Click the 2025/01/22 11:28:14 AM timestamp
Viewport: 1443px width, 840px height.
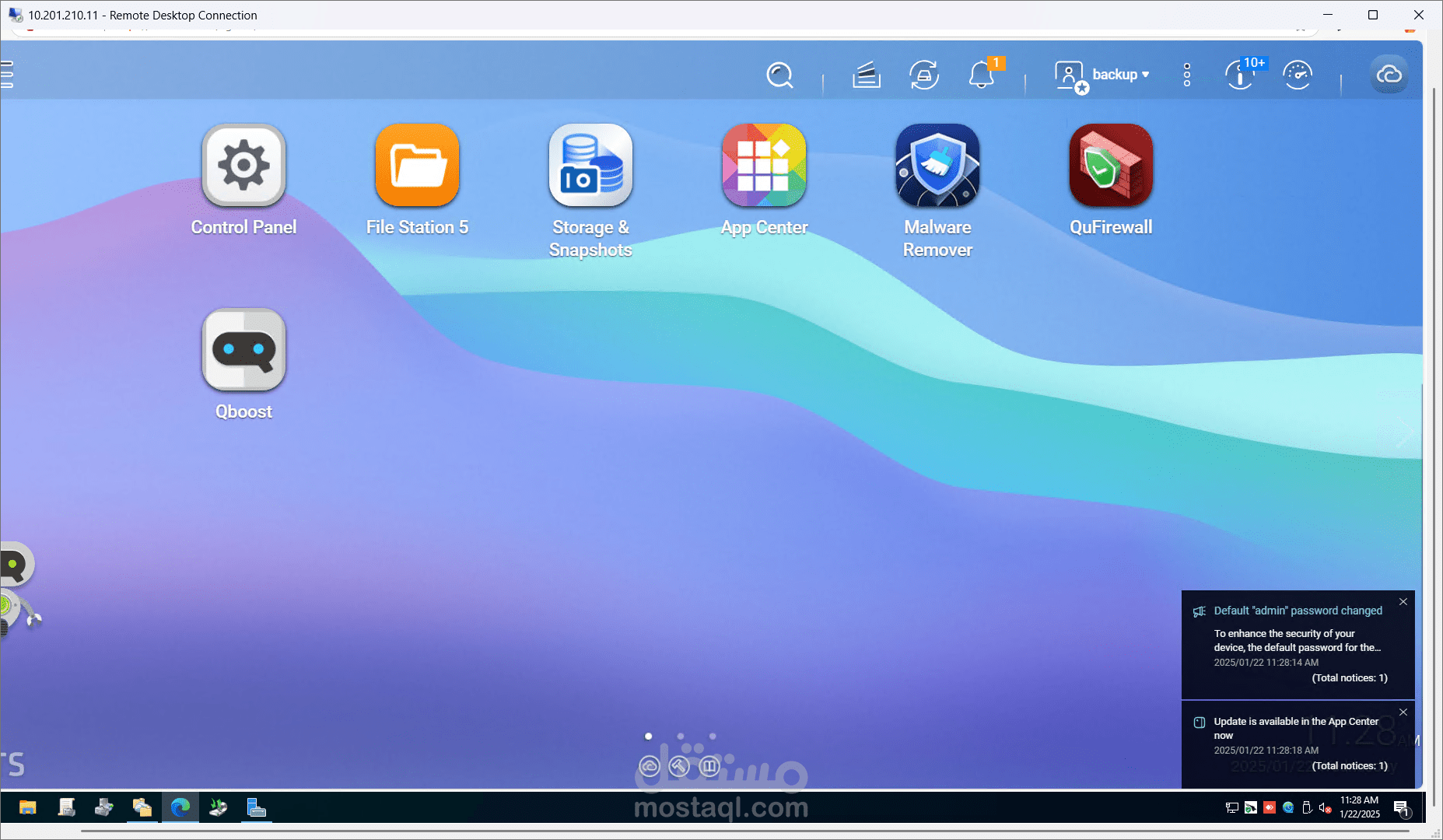[1266, 663]
